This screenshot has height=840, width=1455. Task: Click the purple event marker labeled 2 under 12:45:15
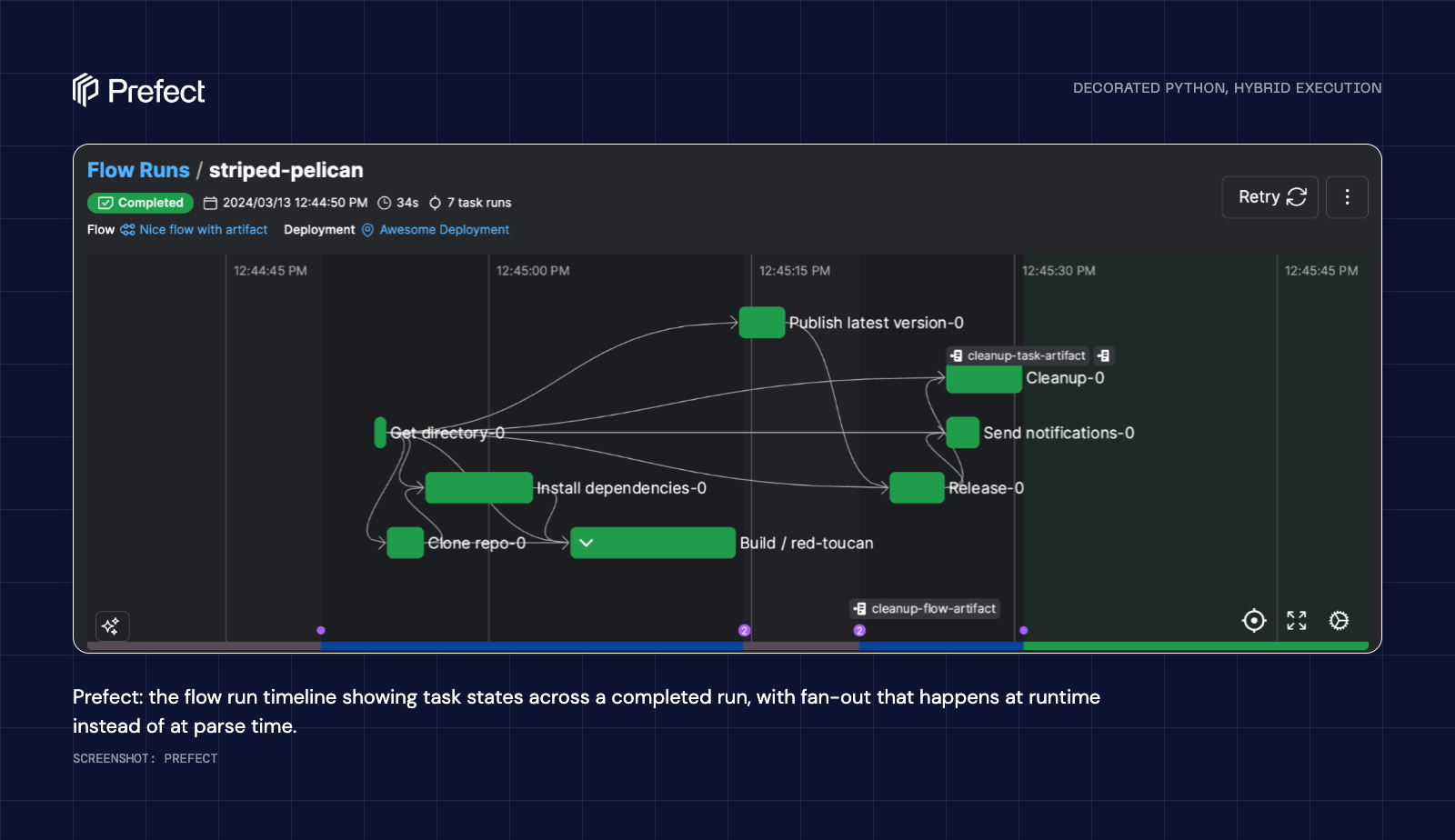point(744,630)
